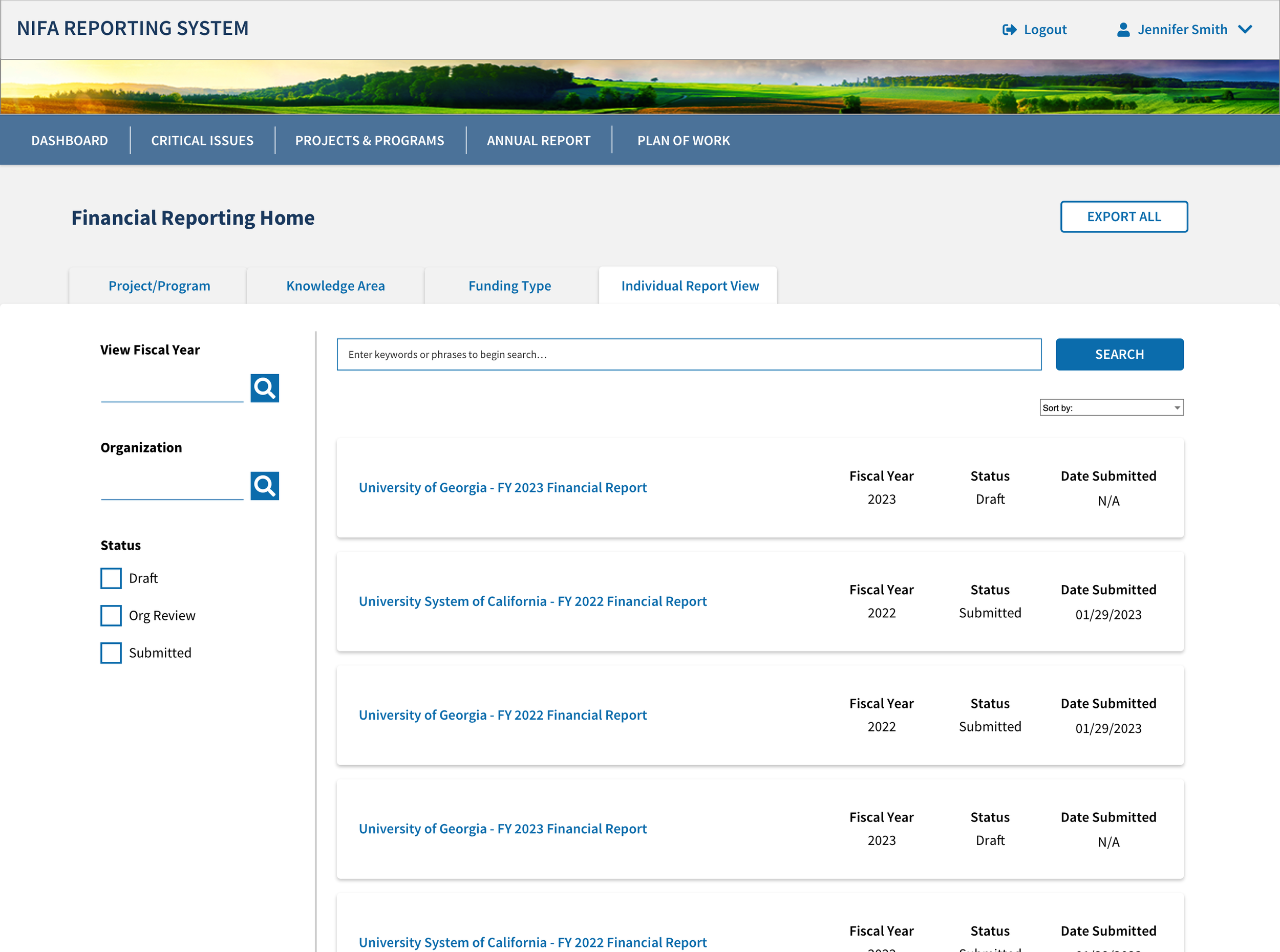Open University of Georgia FY 2022 report
Viewport: 1280px width, 952px height.
click(x=503, y=715)
